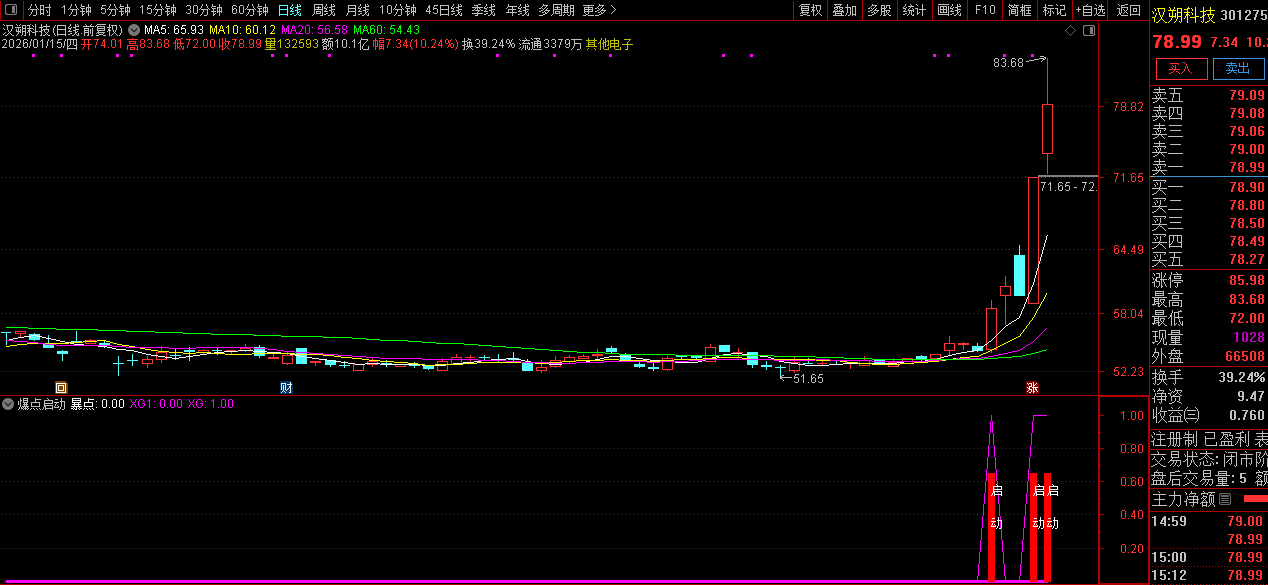Switch to 5分钟 chart period
1268x585 pixels.
click(x=115, y=10)
